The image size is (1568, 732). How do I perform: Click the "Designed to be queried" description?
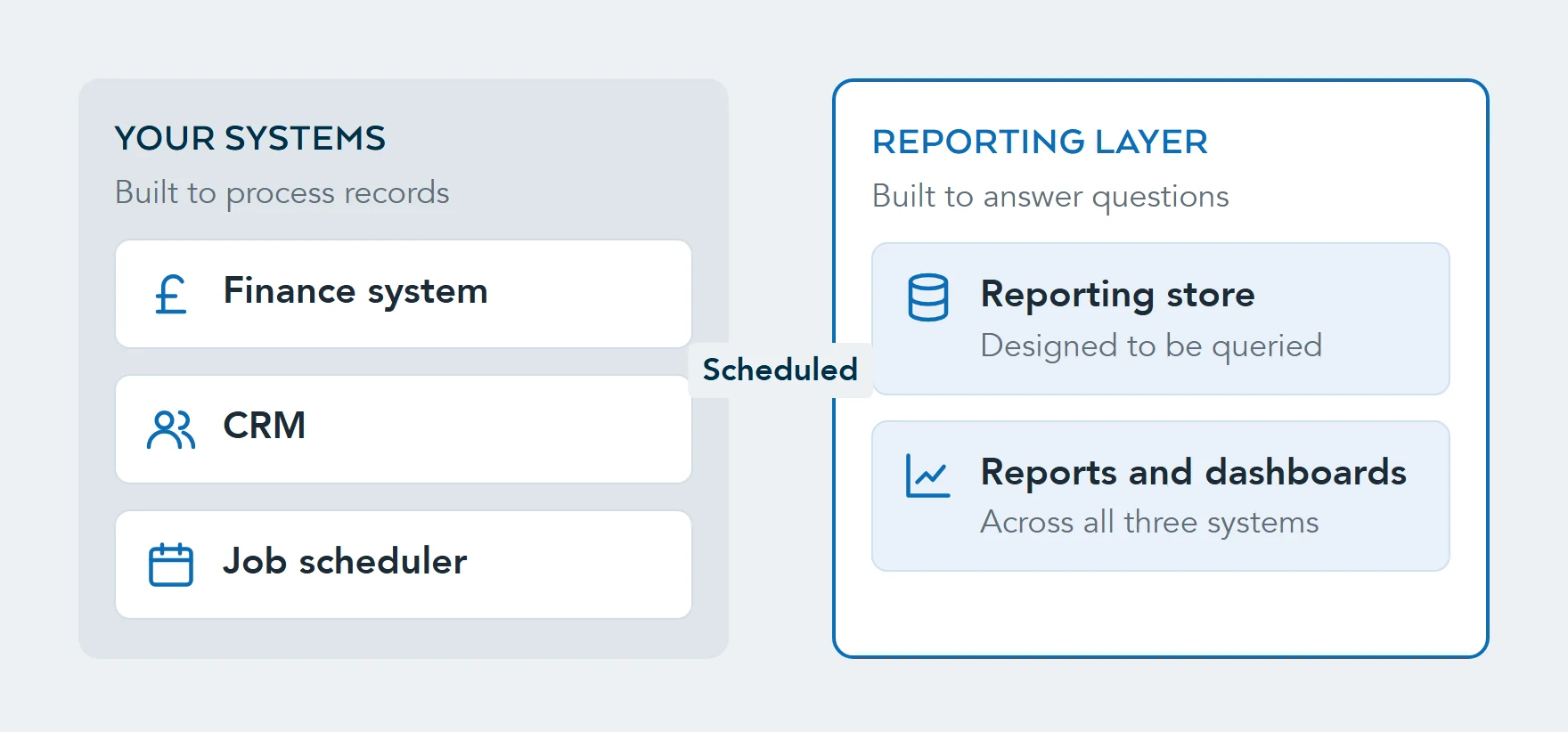[1151, 346]
